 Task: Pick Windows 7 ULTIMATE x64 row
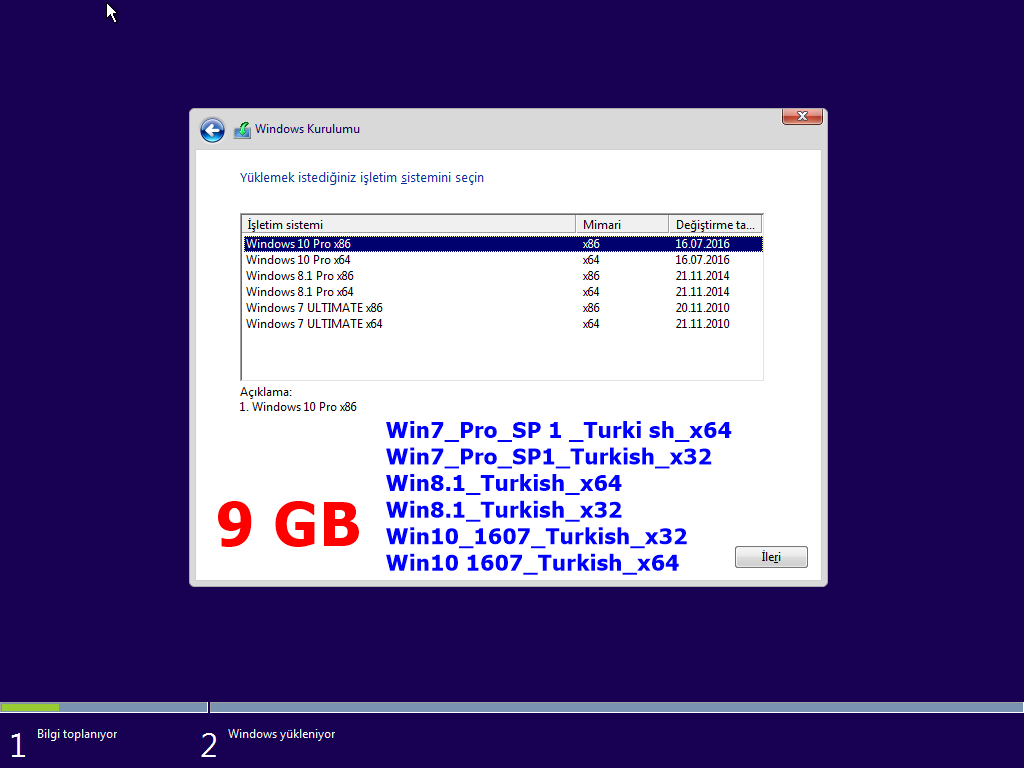click(314, 324)
